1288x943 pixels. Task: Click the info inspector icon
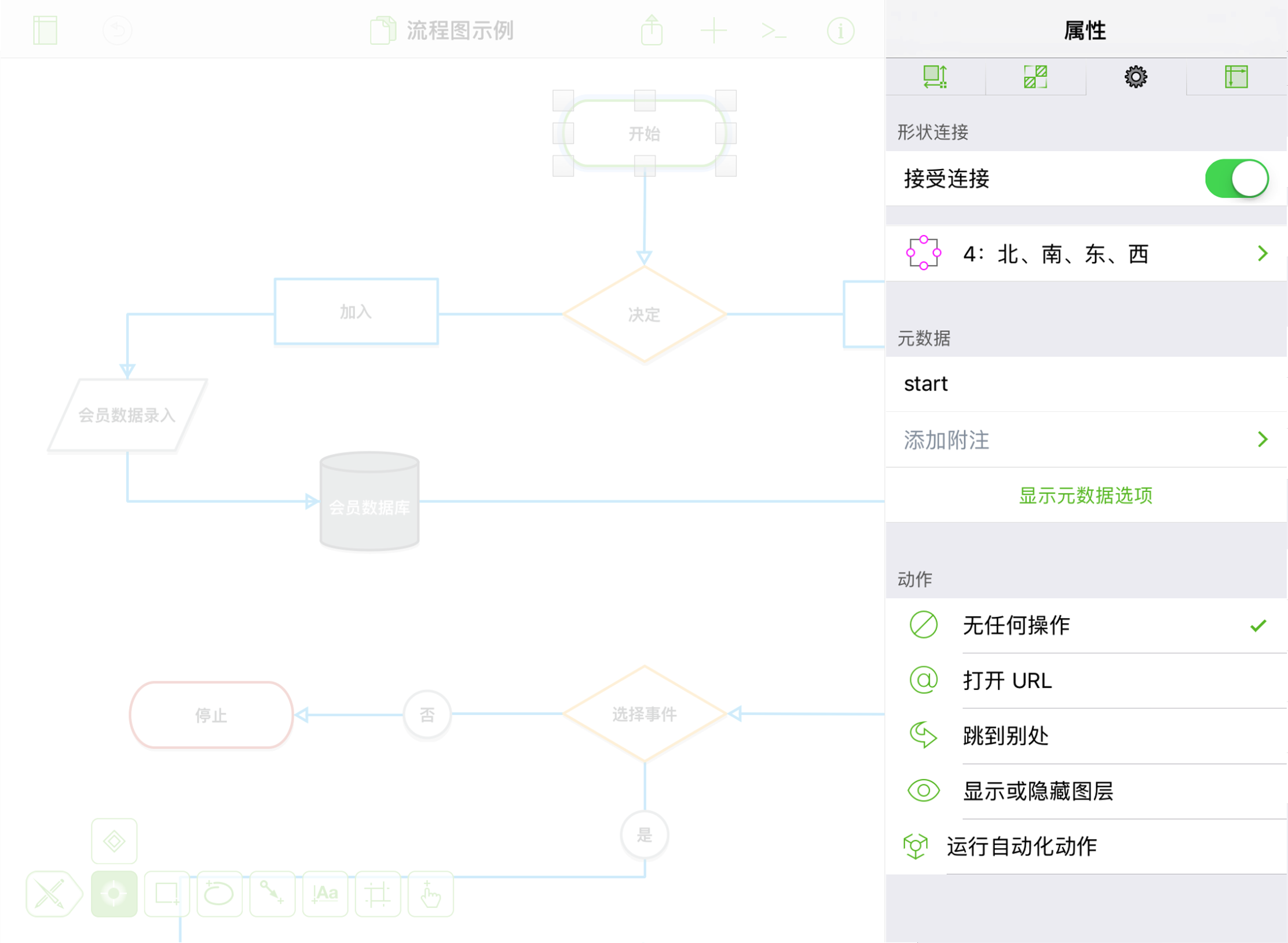pos(840,30)
